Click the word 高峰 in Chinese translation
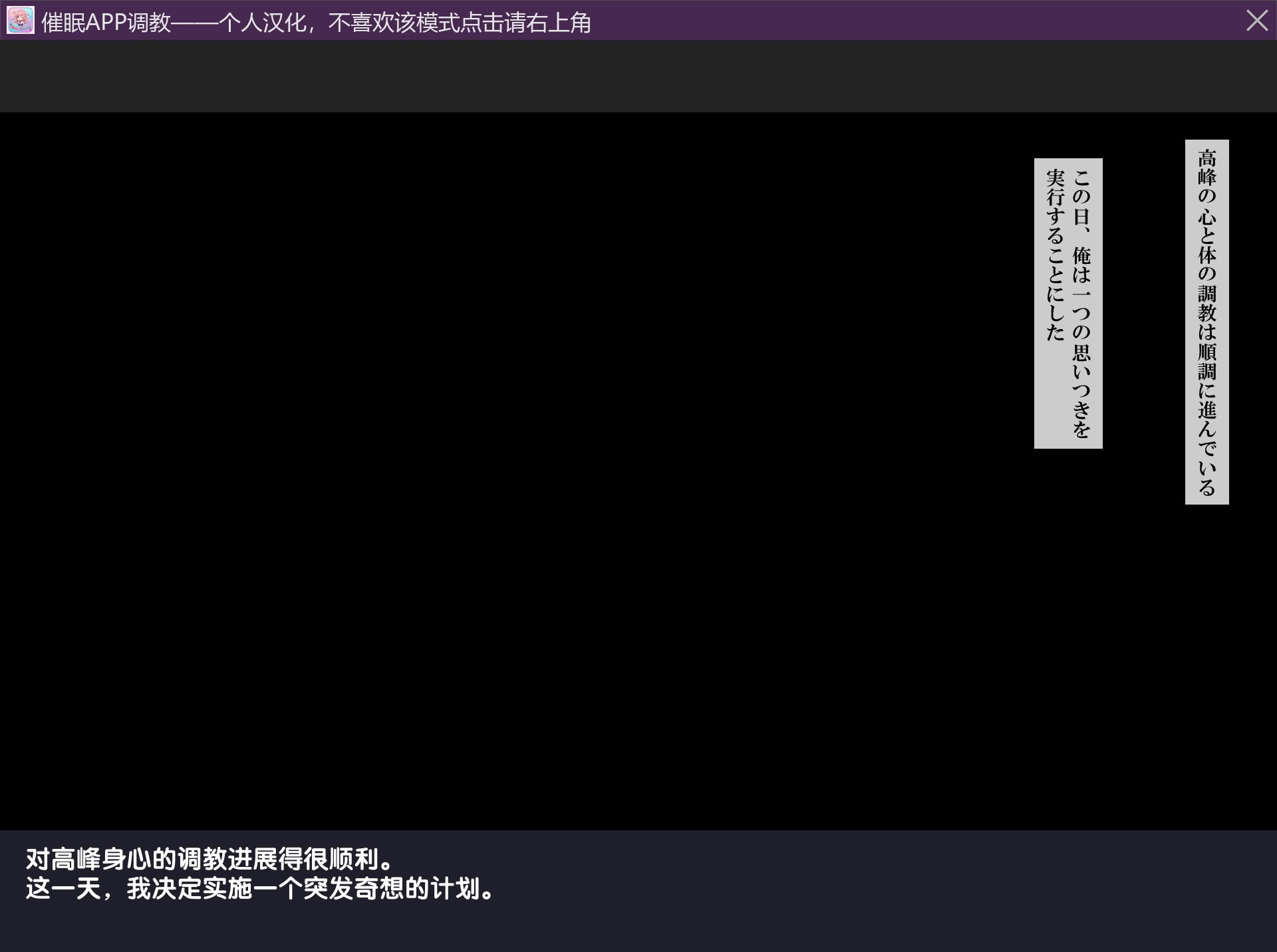This screenshot has height=952, width=1277. pyautogui.click(x=76, y=859)
